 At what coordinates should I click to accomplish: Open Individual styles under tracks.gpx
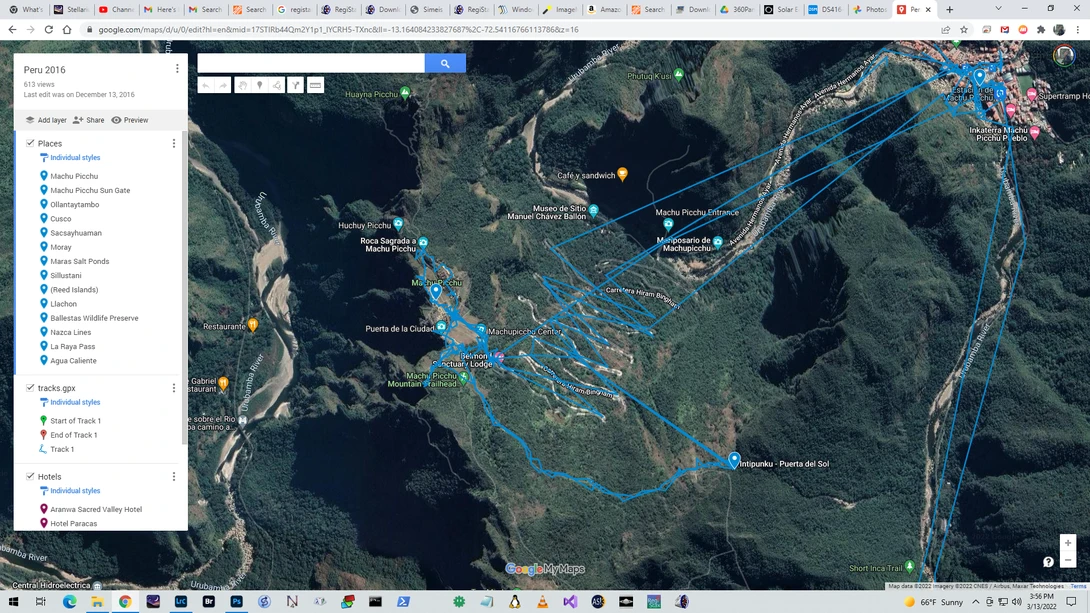(x=75, y=402)
